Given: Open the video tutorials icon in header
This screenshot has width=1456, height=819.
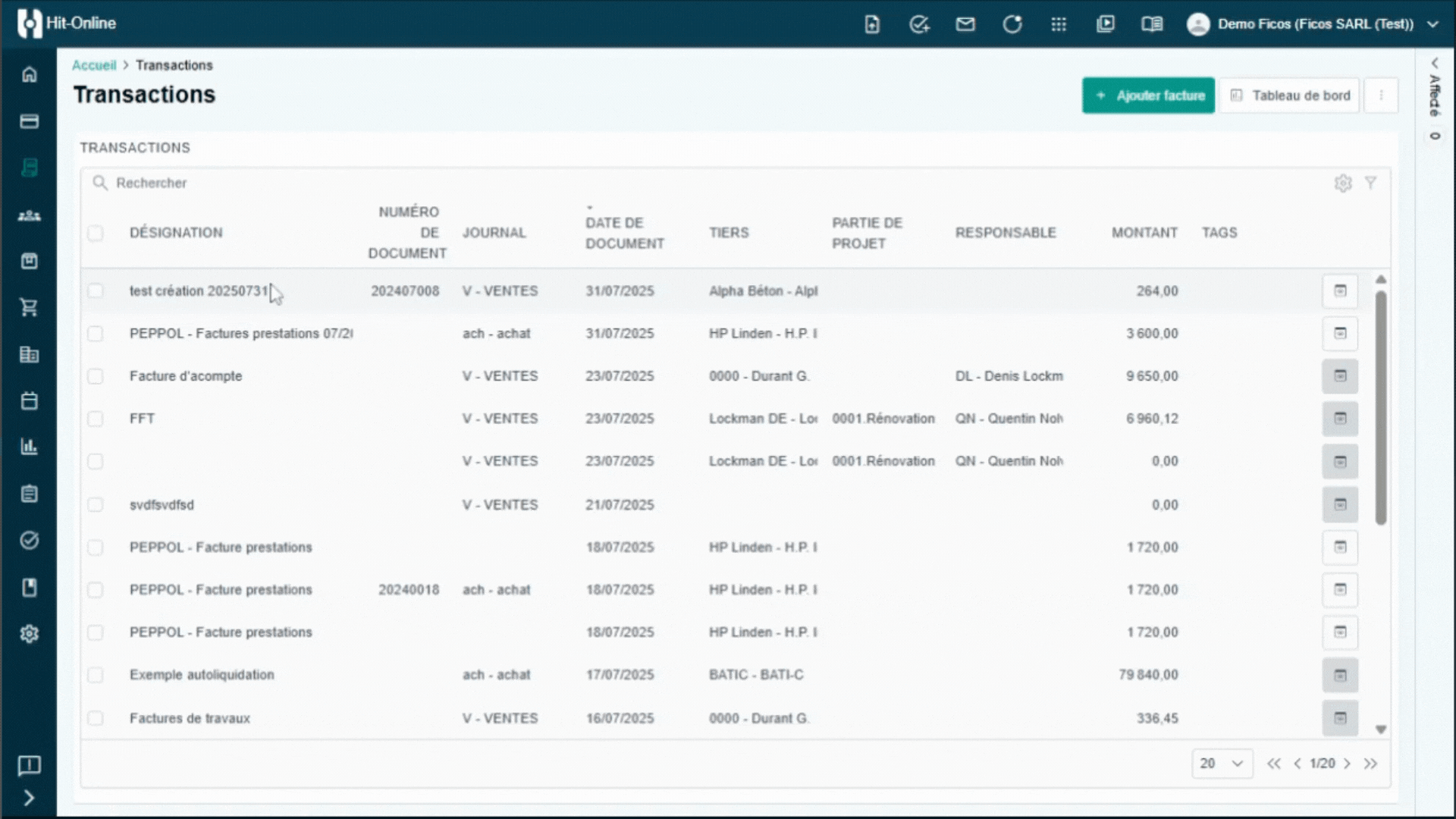Looking at the screenshot, I should [x=1106, y=24].
